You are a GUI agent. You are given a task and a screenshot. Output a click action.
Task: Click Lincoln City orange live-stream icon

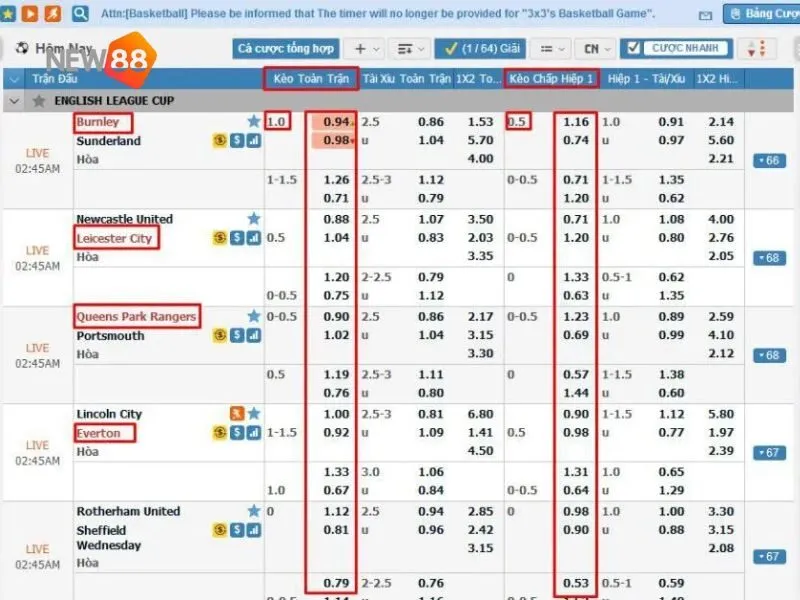click(237, 413)
